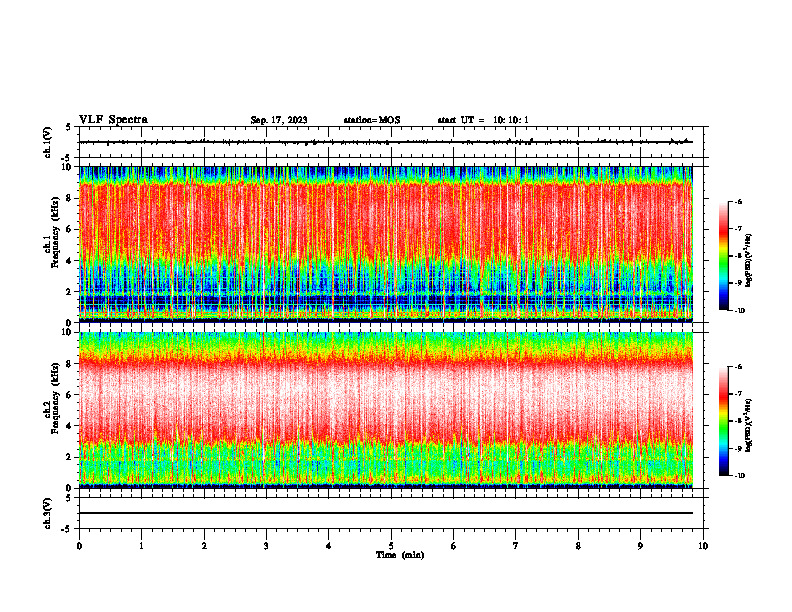Screen dimensions: 792x612
Task: Click the ch.2 color scale log(PSD) label
Action: point(749,425)
